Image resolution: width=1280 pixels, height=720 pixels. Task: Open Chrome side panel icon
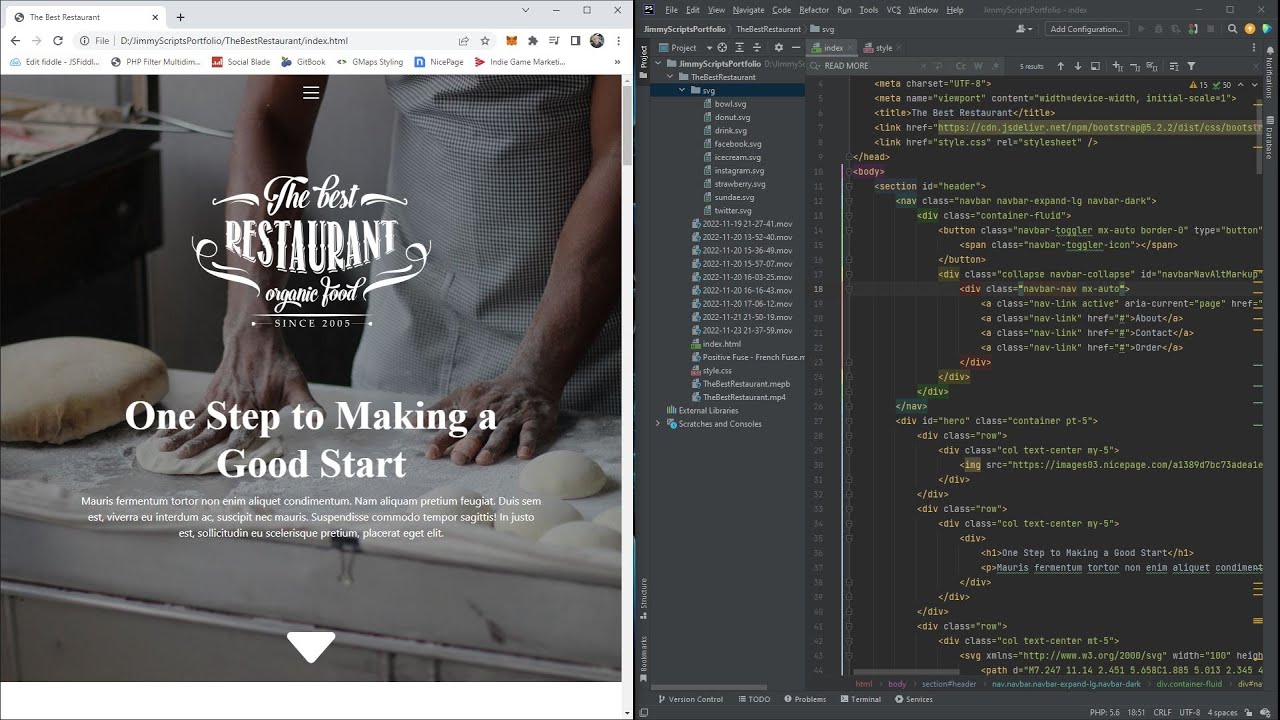575,41
